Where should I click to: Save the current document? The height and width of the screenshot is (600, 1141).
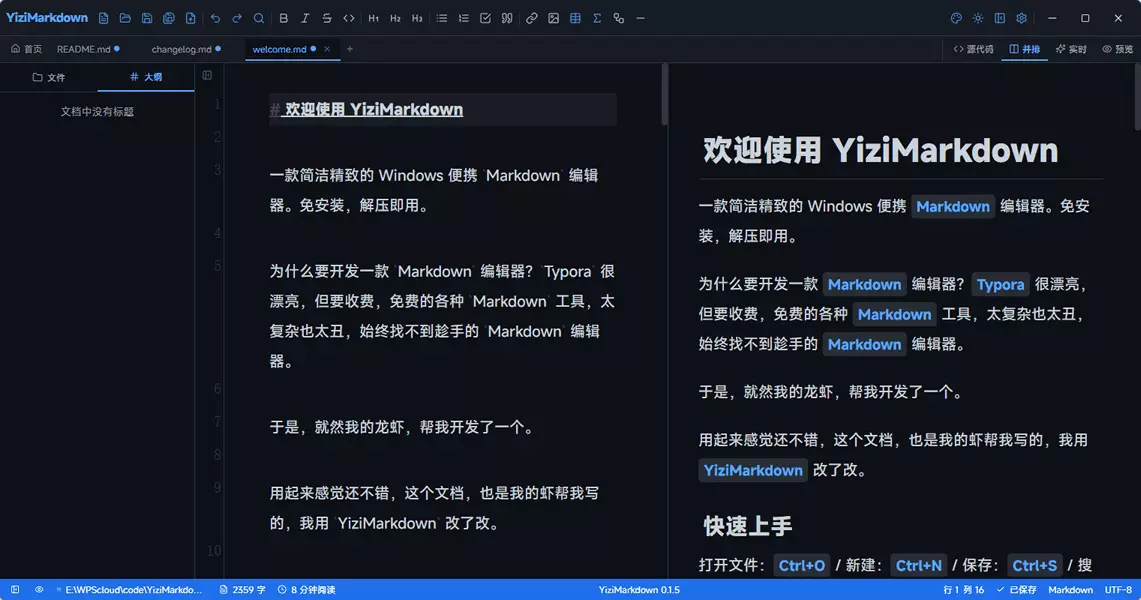tap(147, 18)
